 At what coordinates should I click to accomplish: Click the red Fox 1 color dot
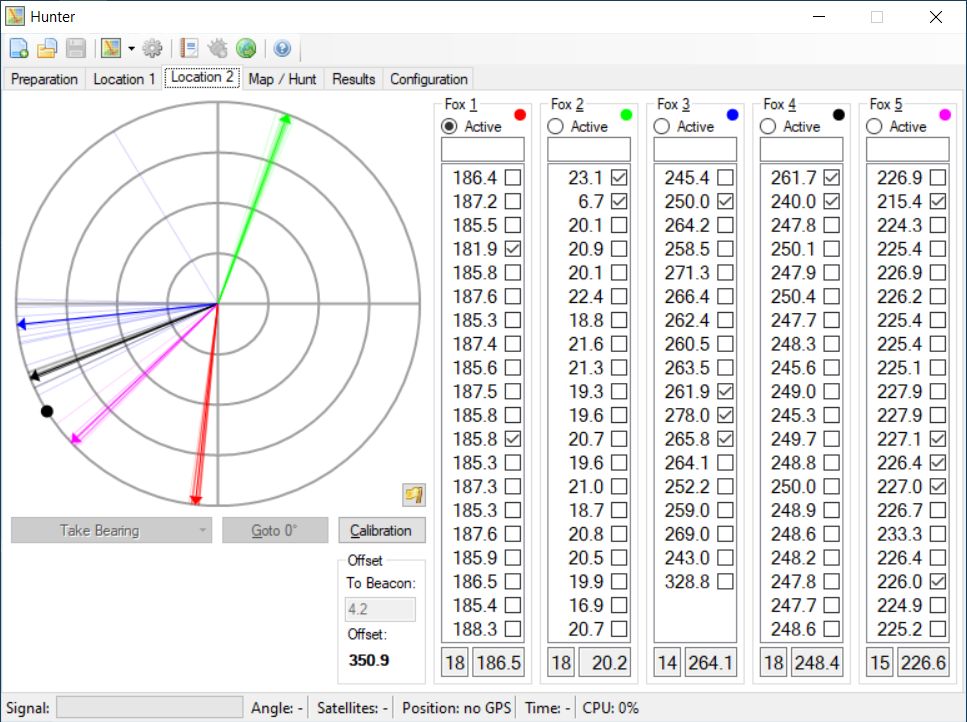pyautogui.click(x=520, y=115)
